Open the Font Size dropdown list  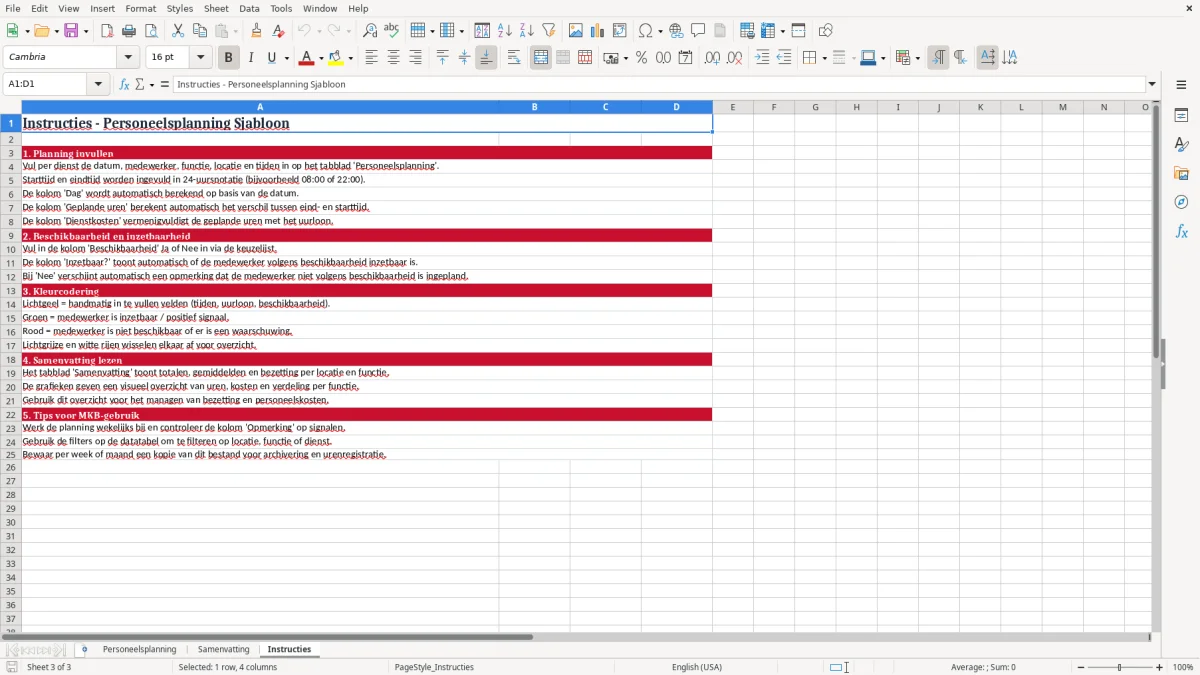pos(200,58)
